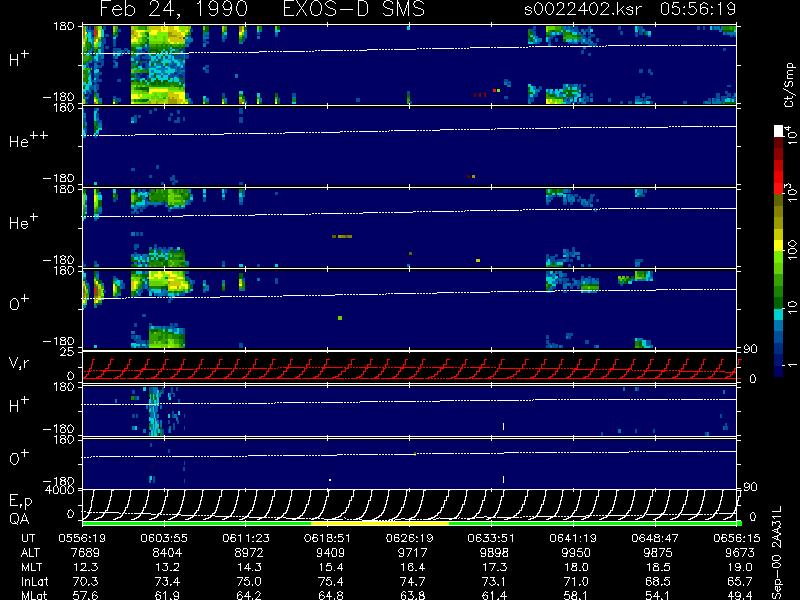Screen dimensions: 800x600
Task: Click MLT value '17.3'
Action: 494,567
